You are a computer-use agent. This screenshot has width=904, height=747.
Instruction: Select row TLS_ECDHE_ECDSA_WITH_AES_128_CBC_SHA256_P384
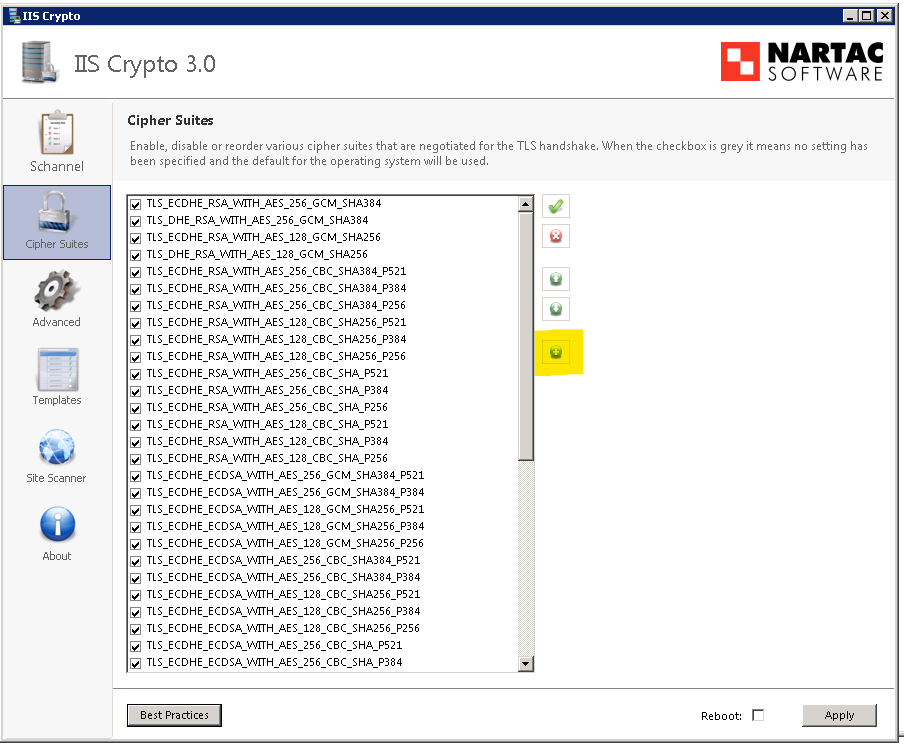tap(323, 612)
